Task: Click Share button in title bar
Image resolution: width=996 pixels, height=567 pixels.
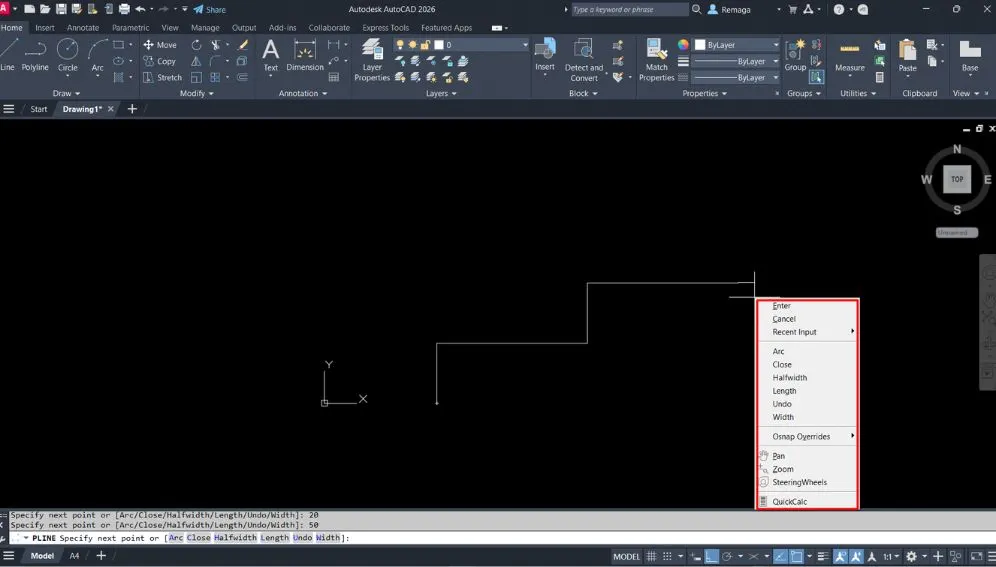Action: [209, 9]
